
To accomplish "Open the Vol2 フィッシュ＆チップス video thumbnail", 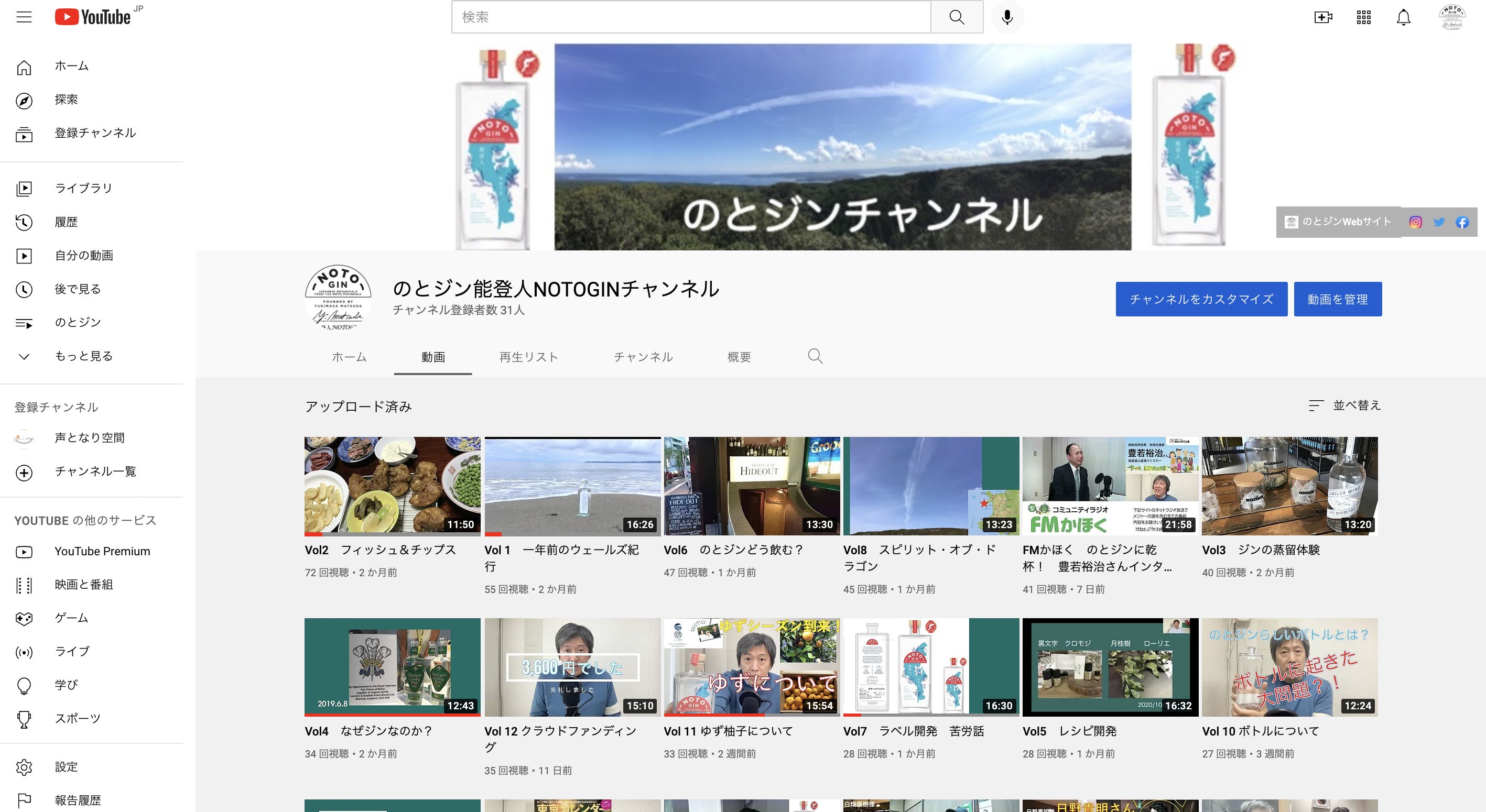I will tap(392, 486).
